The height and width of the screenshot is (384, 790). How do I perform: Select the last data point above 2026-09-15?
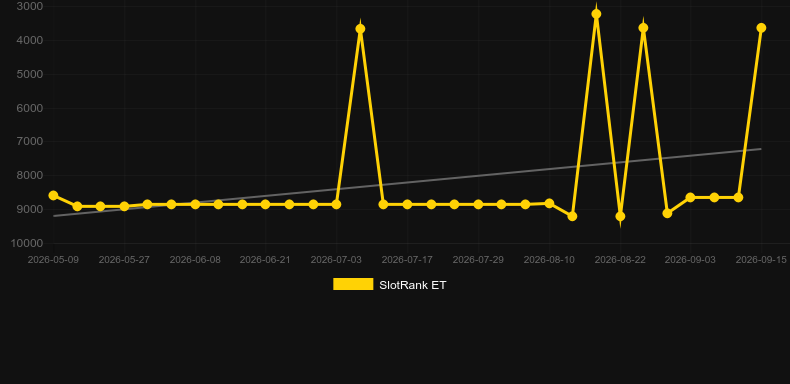click(761, 28)
